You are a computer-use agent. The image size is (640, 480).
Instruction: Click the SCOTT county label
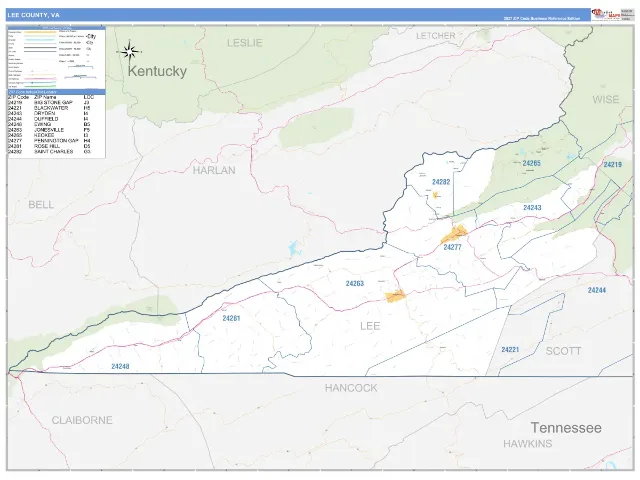click(563, 351)
